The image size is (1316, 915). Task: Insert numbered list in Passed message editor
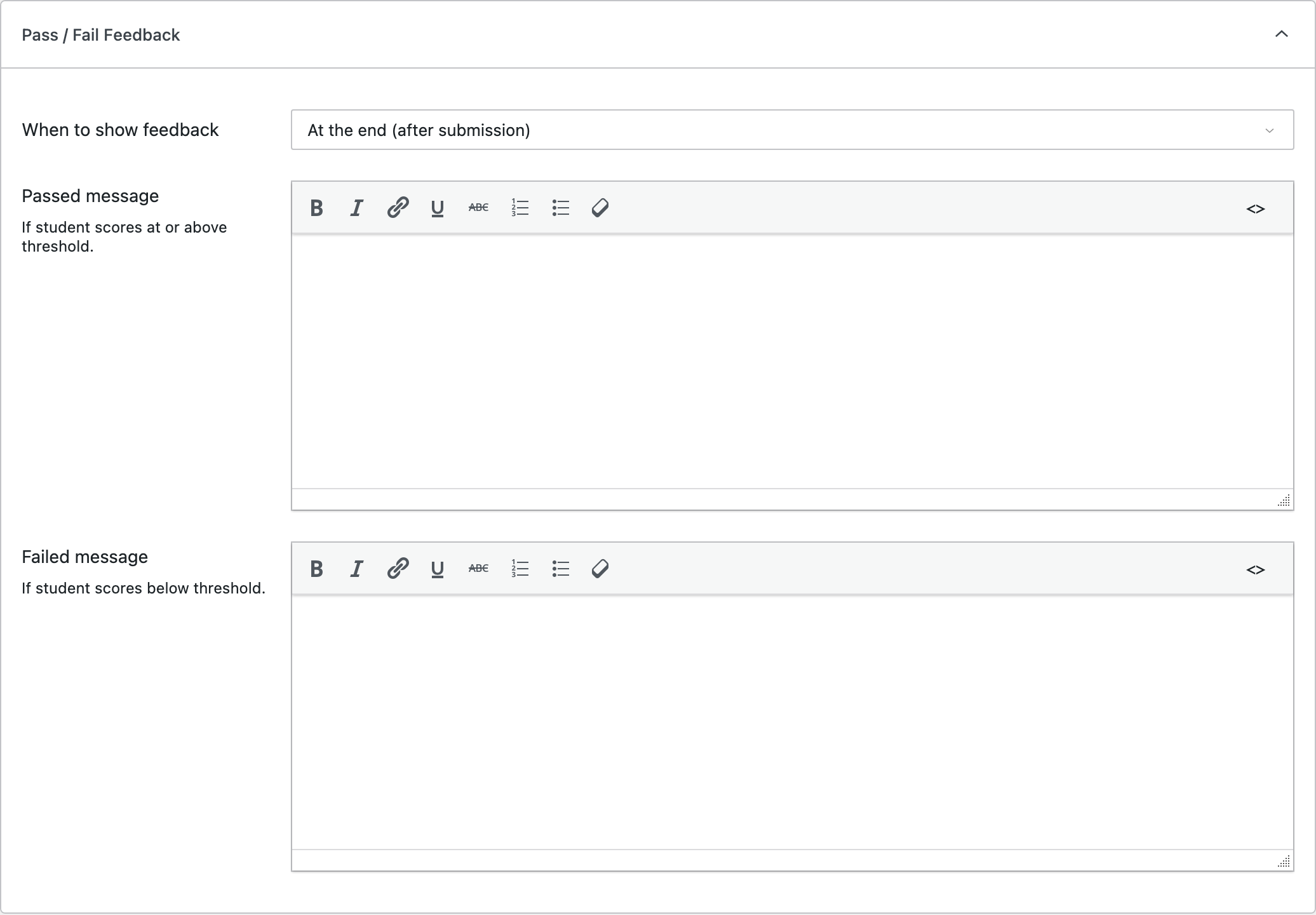point(520,208)
